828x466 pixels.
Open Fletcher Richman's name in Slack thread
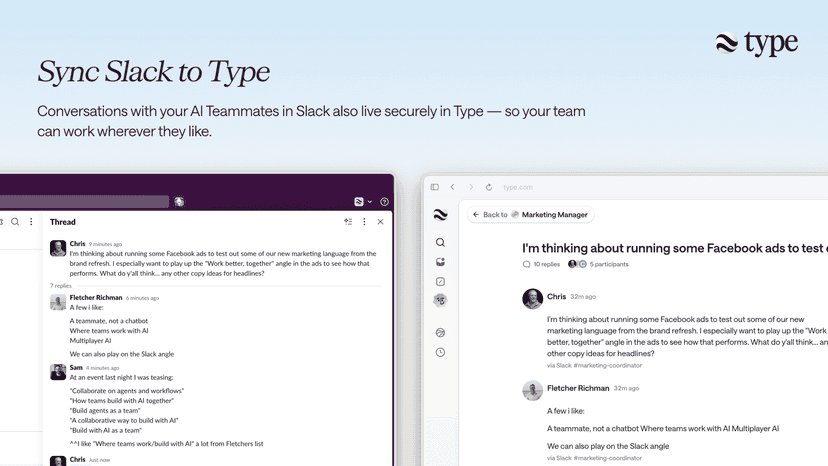pos(96,297)
